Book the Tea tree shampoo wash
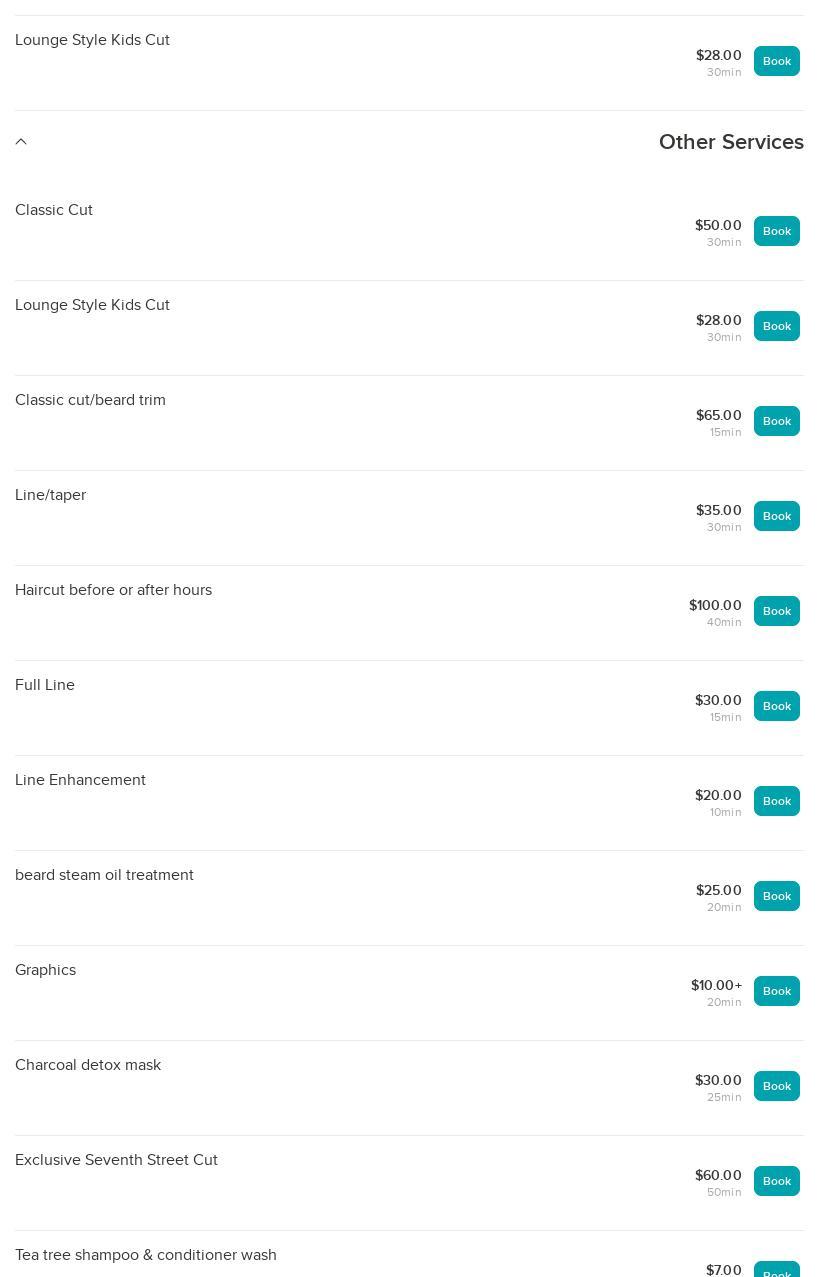Viewport: 819px width, 1277px height. click(x=777, y=1270)
